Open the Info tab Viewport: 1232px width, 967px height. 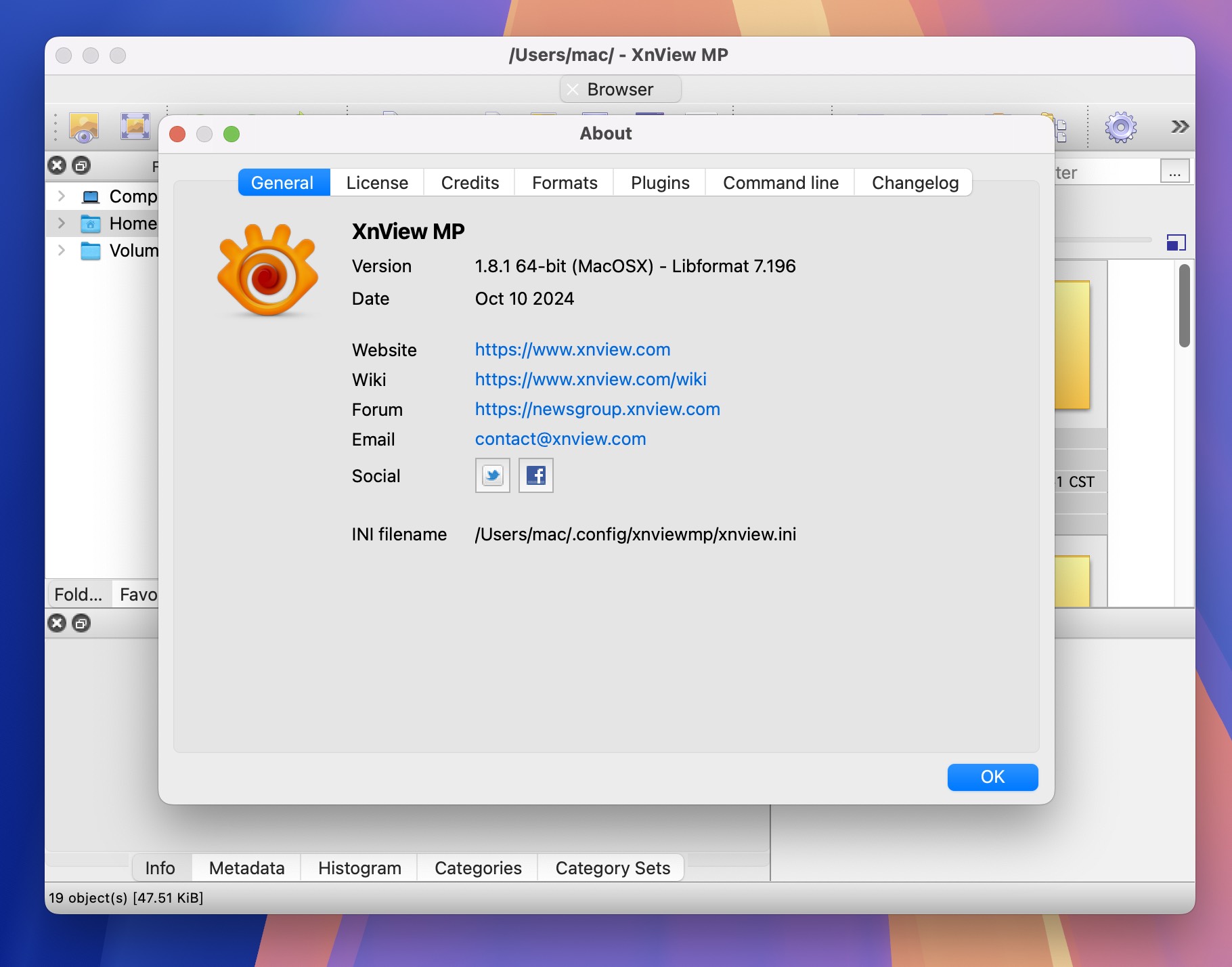point(160,868)
